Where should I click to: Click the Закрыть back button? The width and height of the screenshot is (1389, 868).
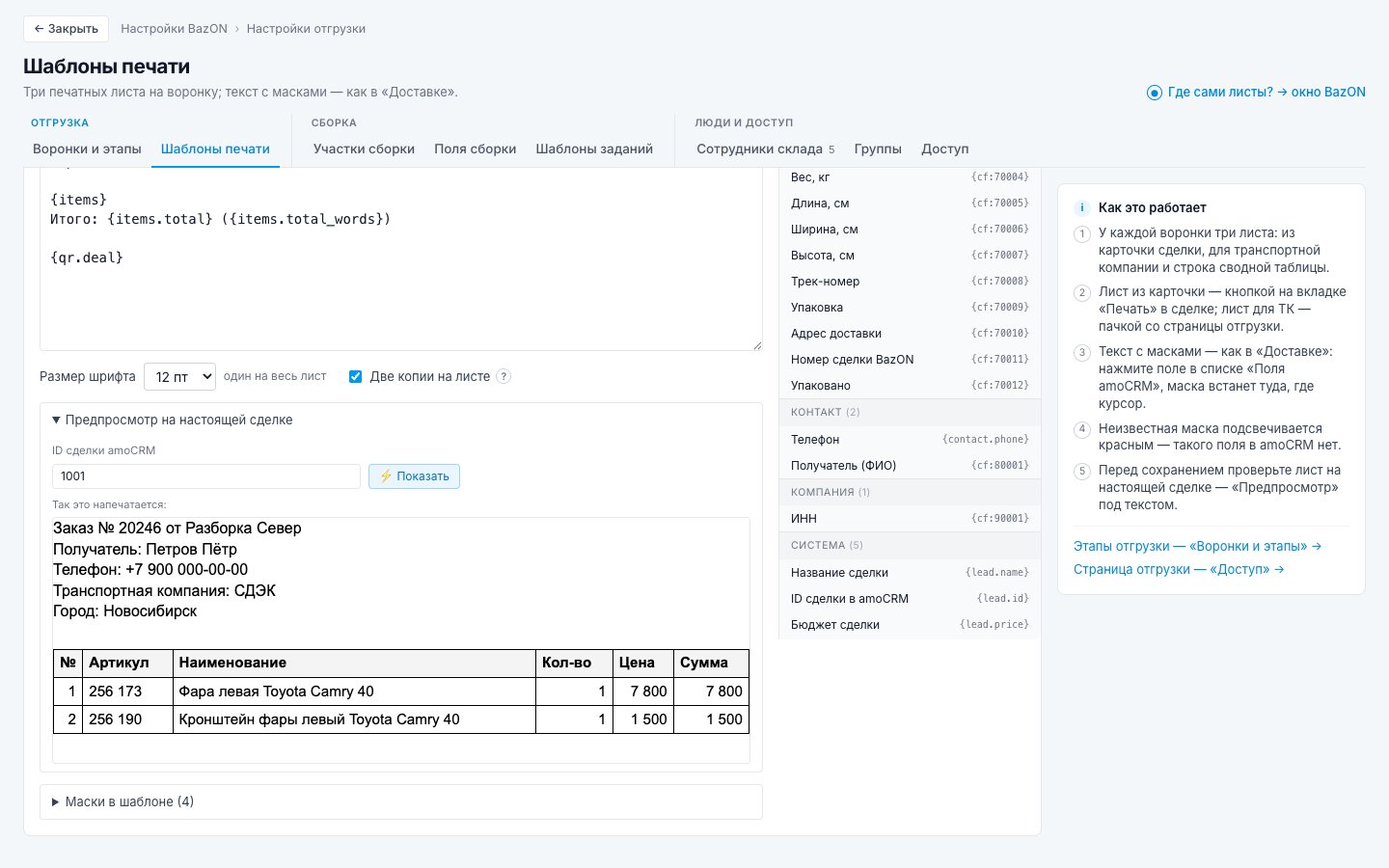point(66,29)
